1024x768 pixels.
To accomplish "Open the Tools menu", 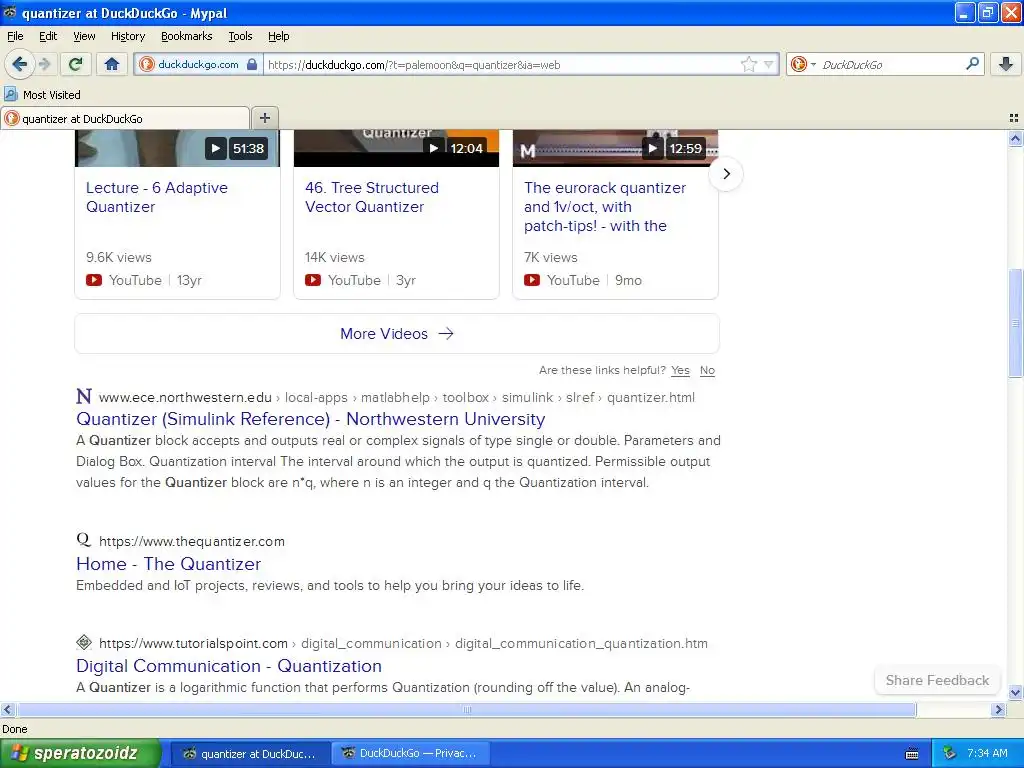I will click(240, 36).
